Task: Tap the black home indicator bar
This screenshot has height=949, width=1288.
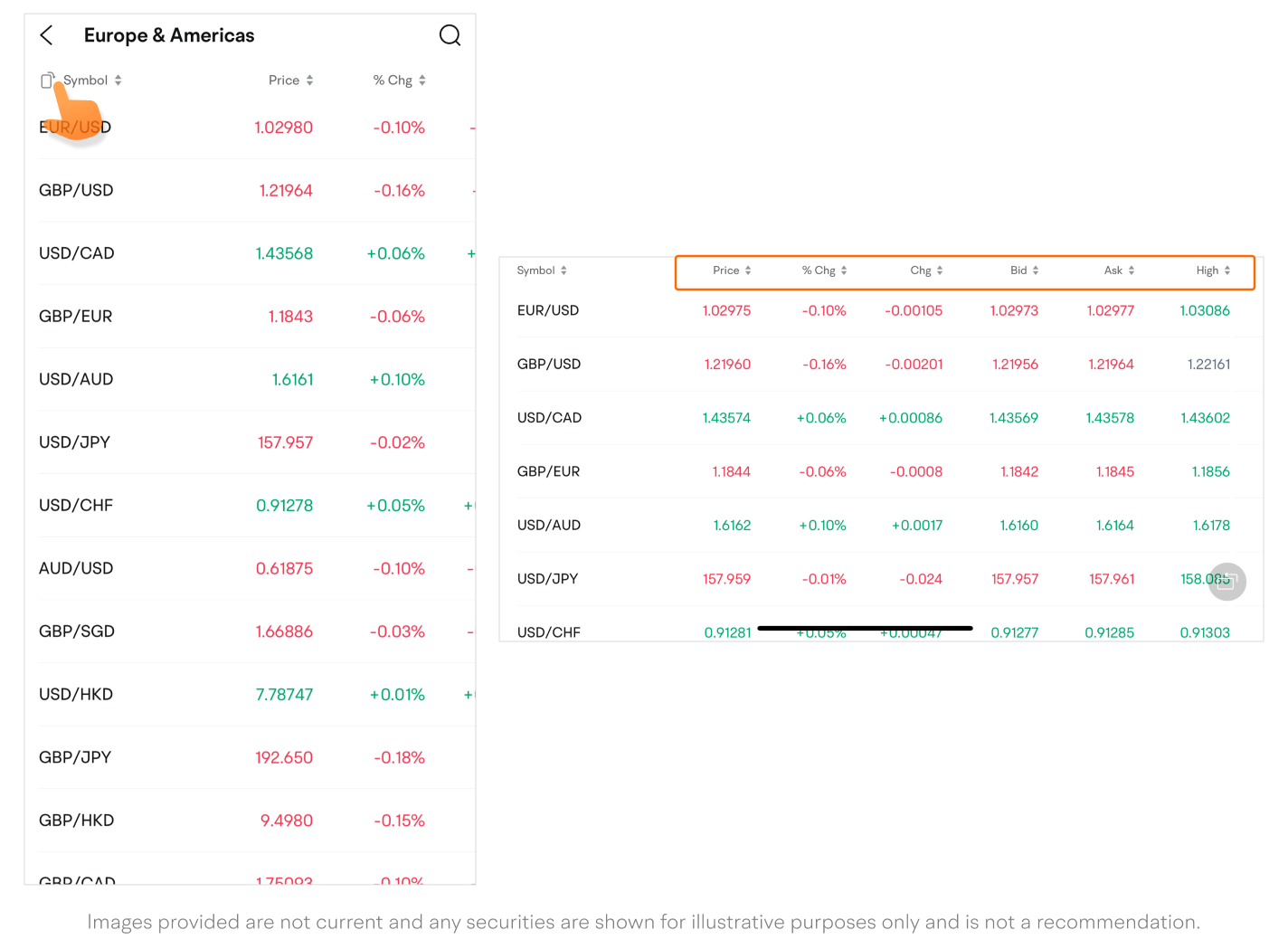Action: tap(865, 628)
